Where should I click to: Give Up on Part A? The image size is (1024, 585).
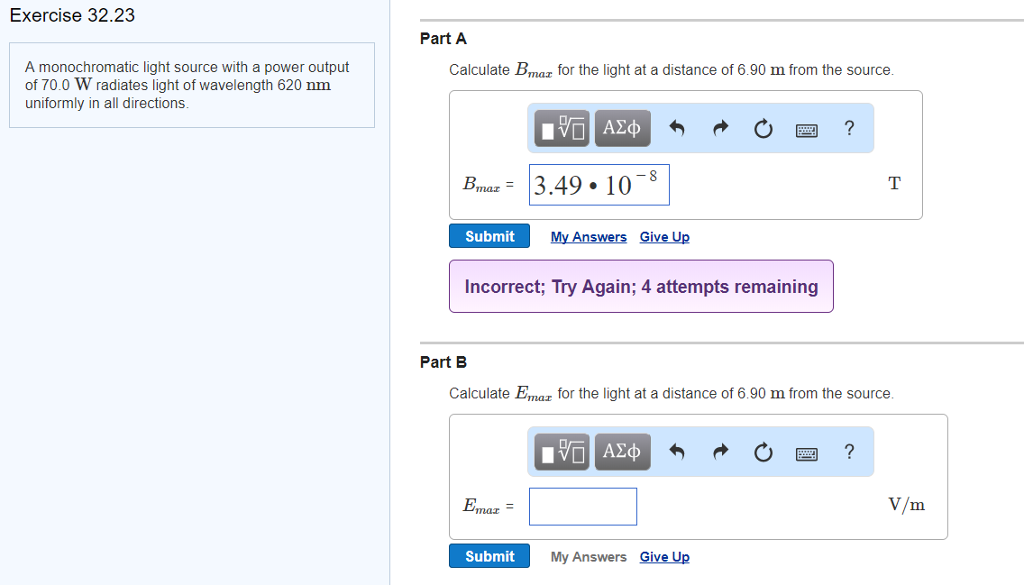coord(664,236)
